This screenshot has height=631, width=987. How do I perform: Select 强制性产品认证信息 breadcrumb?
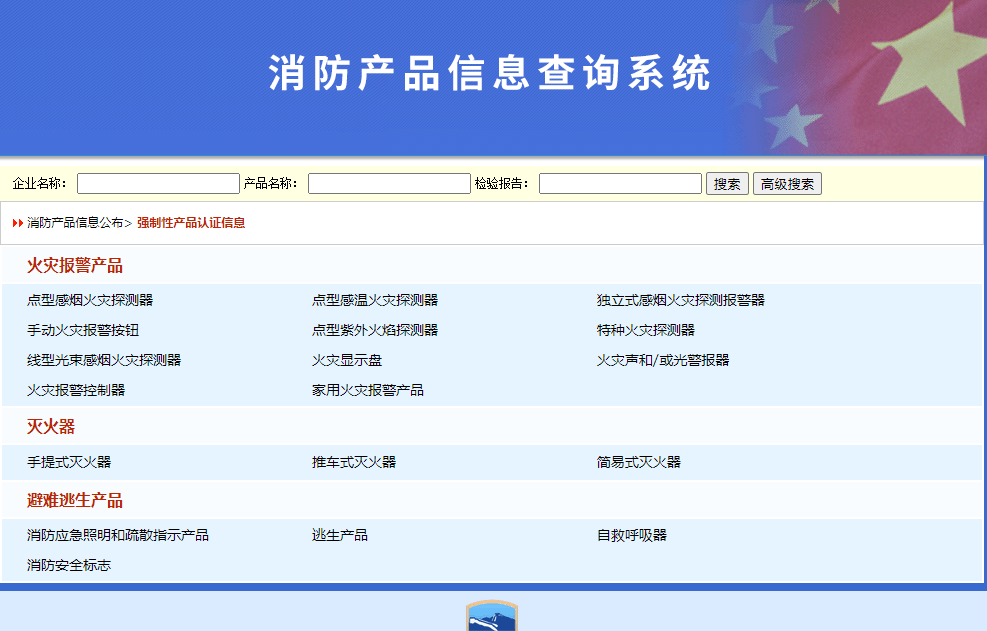tap(191, 223)
